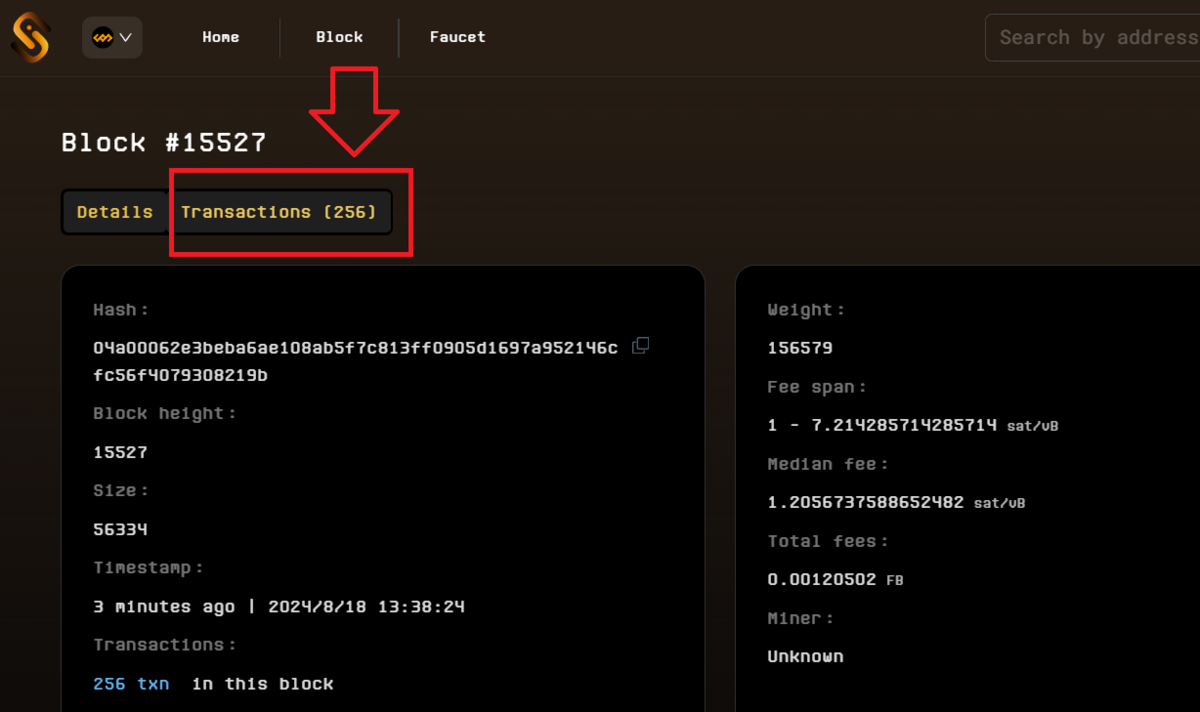Click the Fee span label
The height and width of the screenshot is (712, 1200).
[817, 387]
